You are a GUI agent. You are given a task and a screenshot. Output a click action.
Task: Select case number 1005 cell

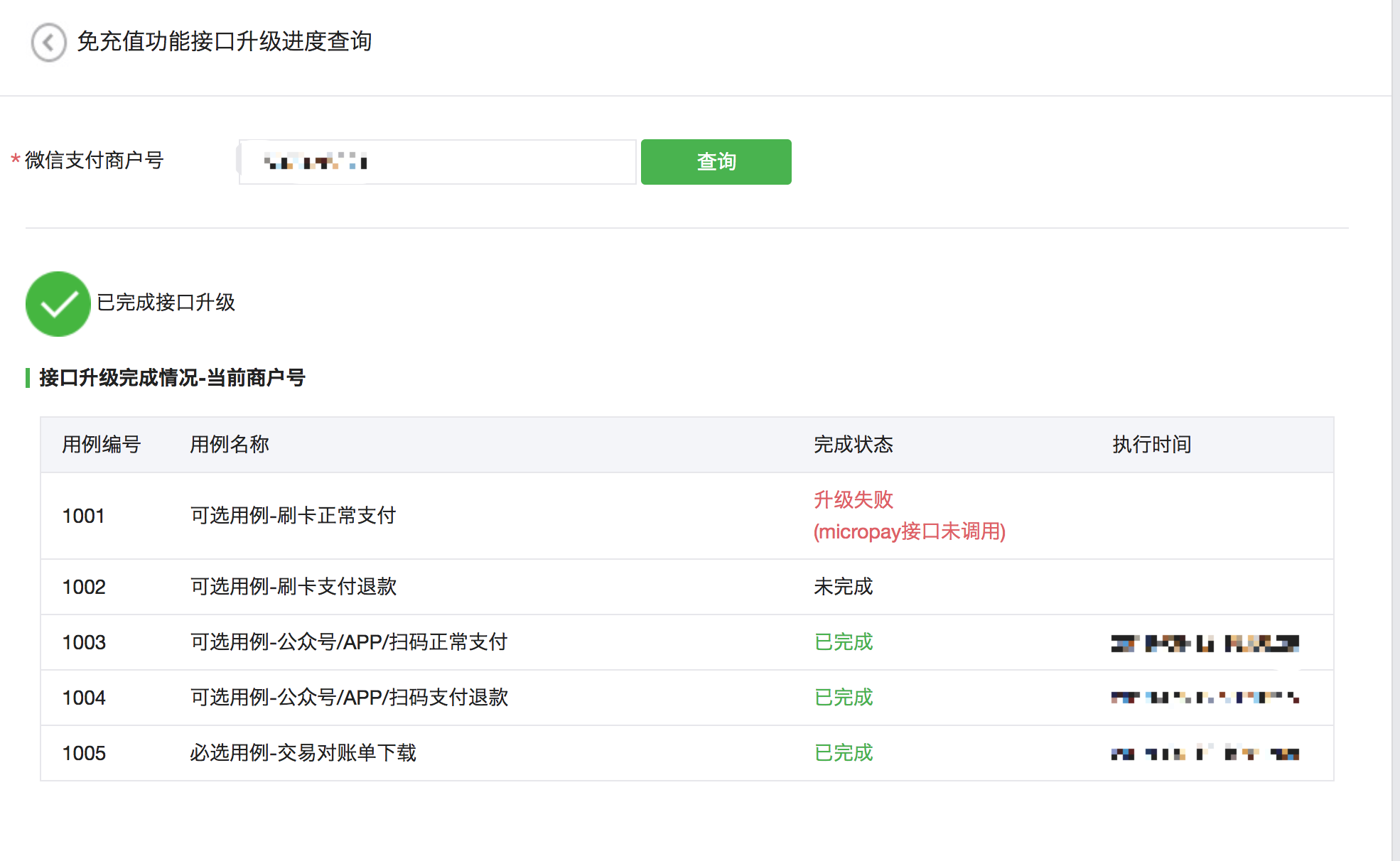click(x=84, y=753)
